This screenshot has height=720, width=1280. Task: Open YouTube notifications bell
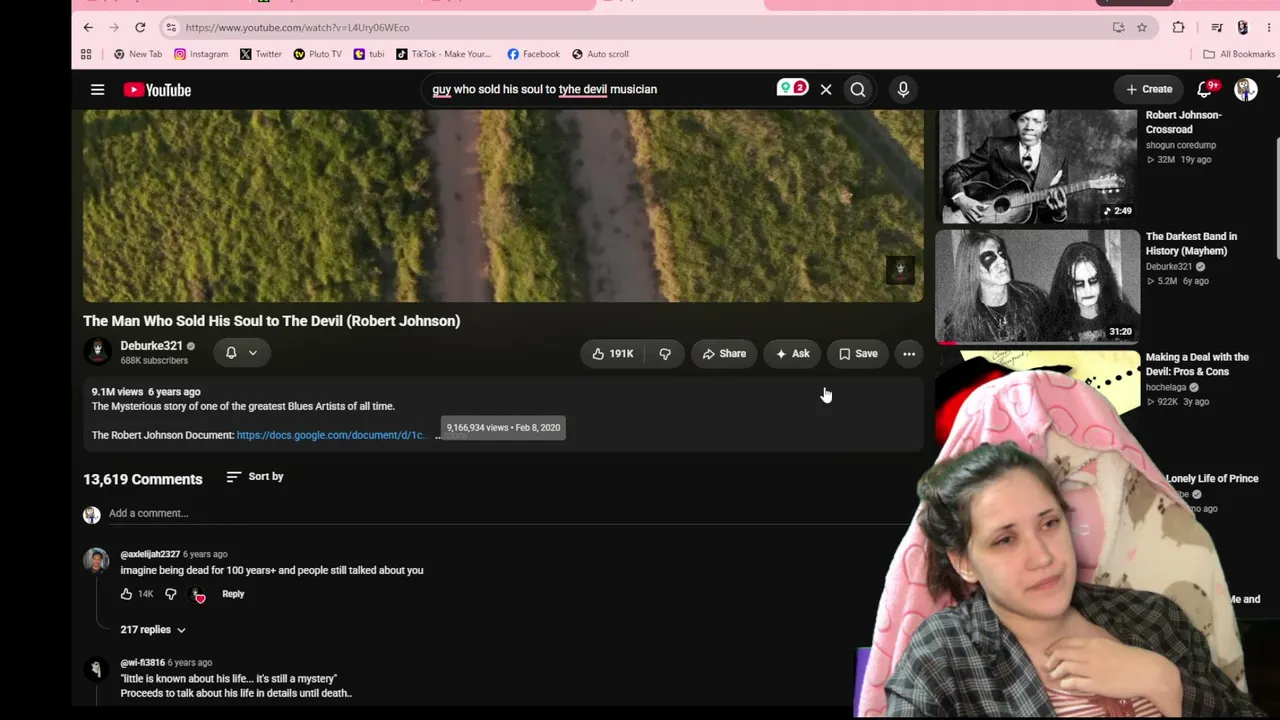click(1205, 90)
